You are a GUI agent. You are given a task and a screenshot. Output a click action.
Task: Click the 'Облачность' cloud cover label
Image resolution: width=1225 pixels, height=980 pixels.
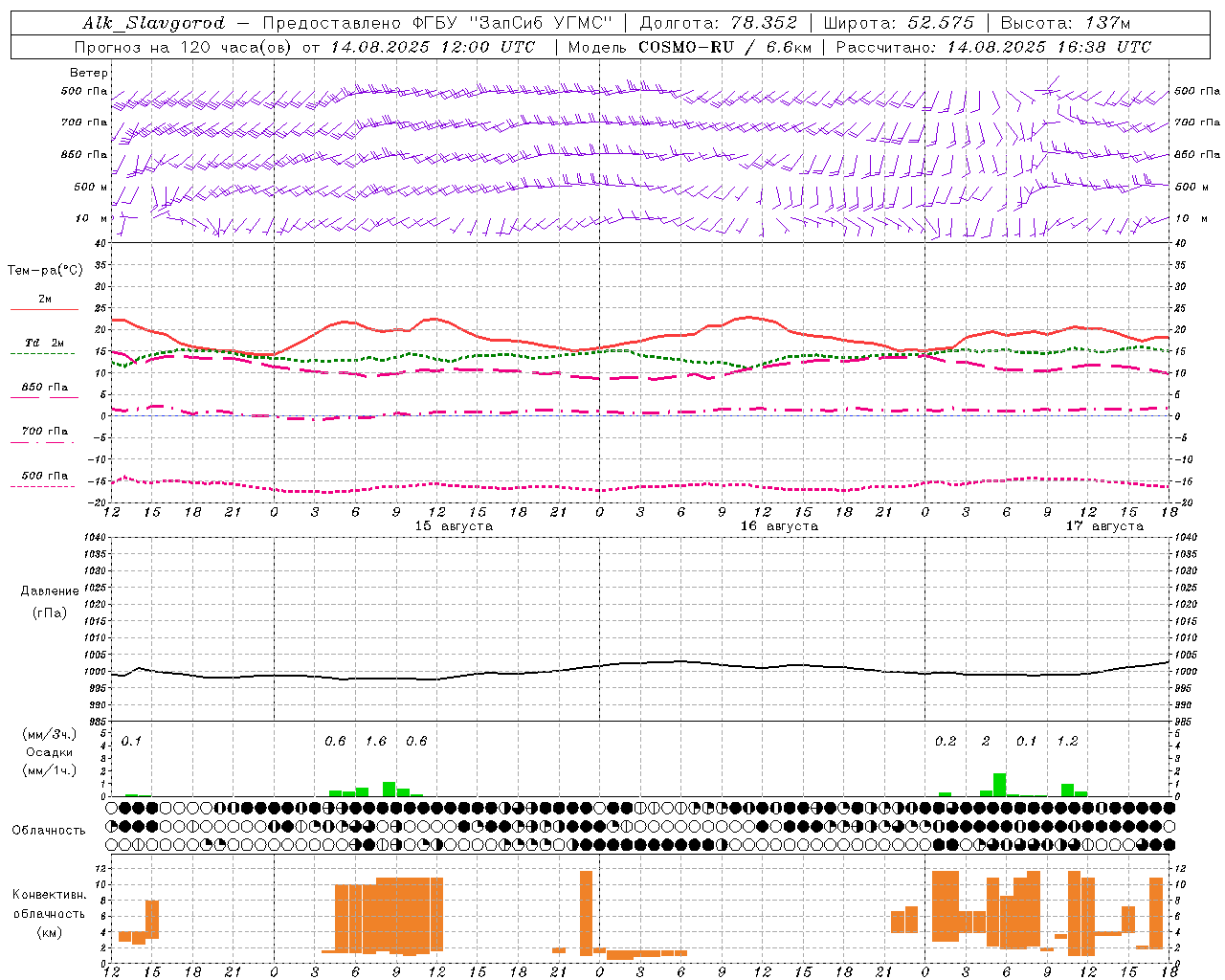(x=49, y=831)
